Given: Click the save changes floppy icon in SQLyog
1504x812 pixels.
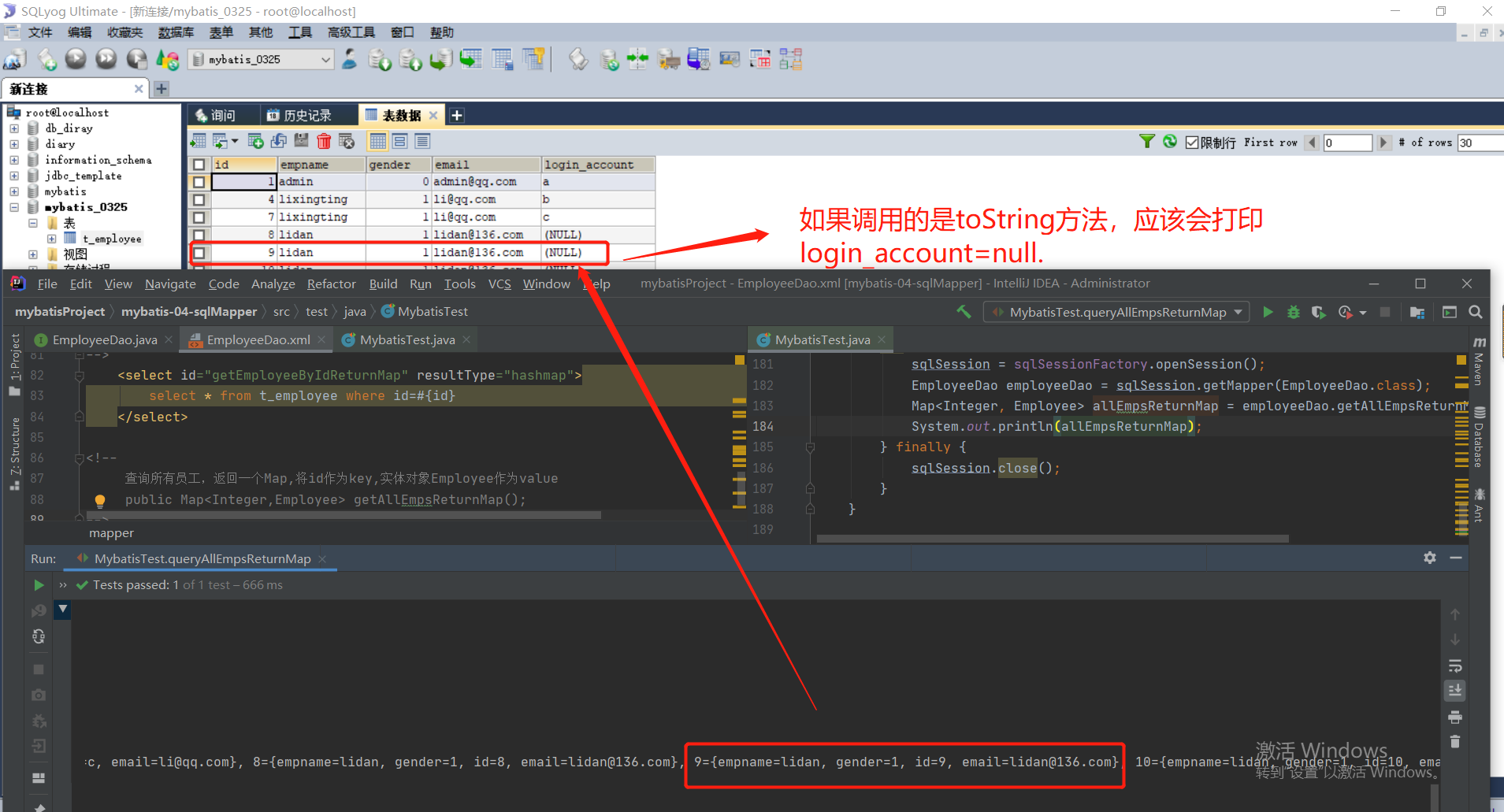Looking at the screenshot, I should pyautogui.click(x=301, y=141).
